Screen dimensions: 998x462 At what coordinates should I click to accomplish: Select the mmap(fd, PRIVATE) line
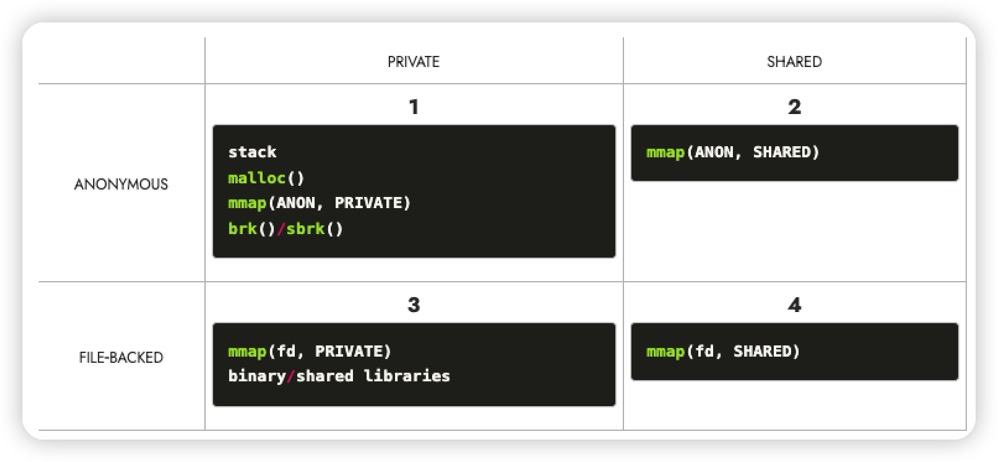click(309, 351)
